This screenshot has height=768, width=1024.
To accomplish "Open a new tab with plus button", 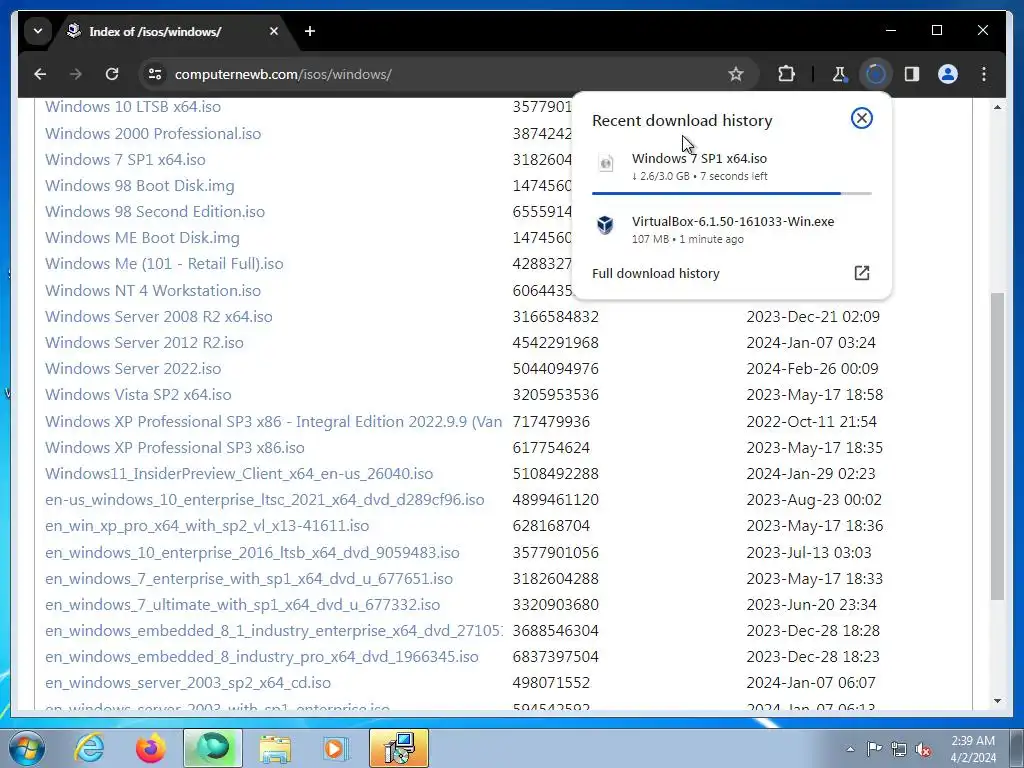I will point(310,31).
